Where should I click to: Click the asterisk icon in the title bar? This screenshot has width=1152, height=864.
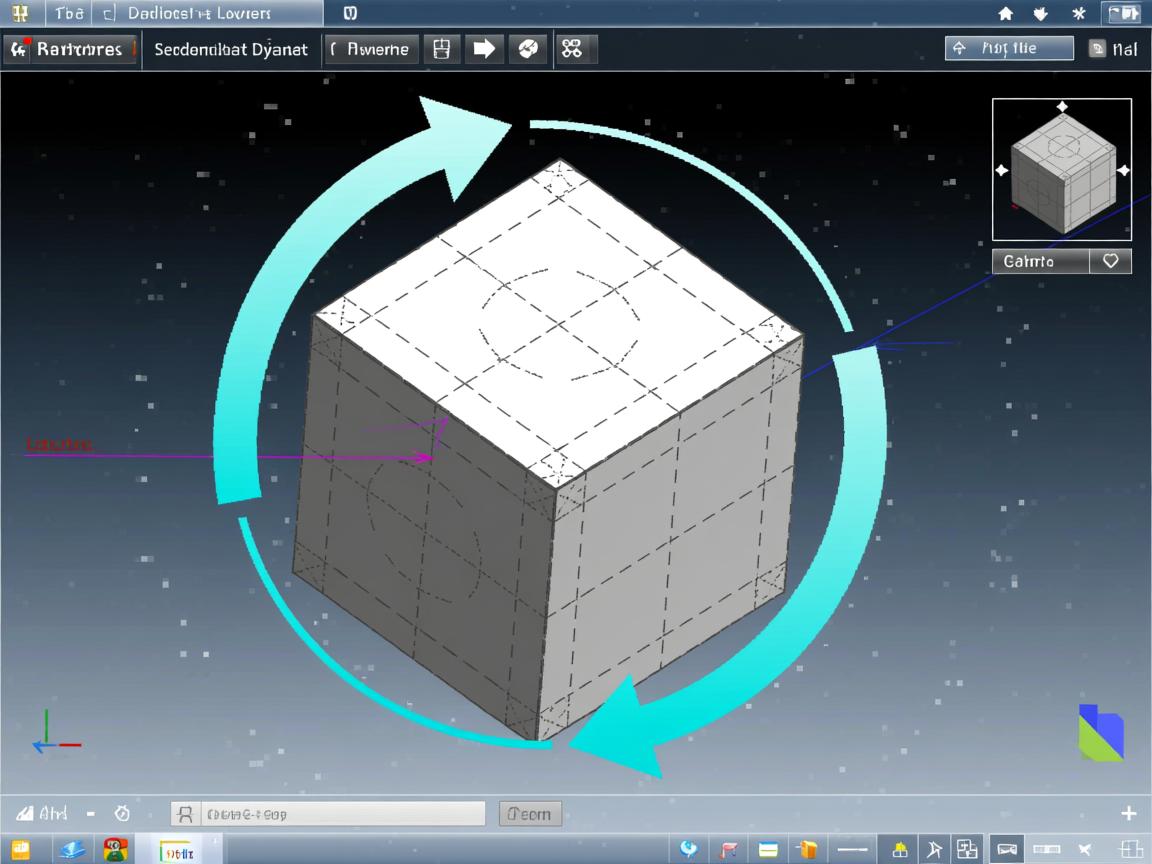tap(1078, 14)
